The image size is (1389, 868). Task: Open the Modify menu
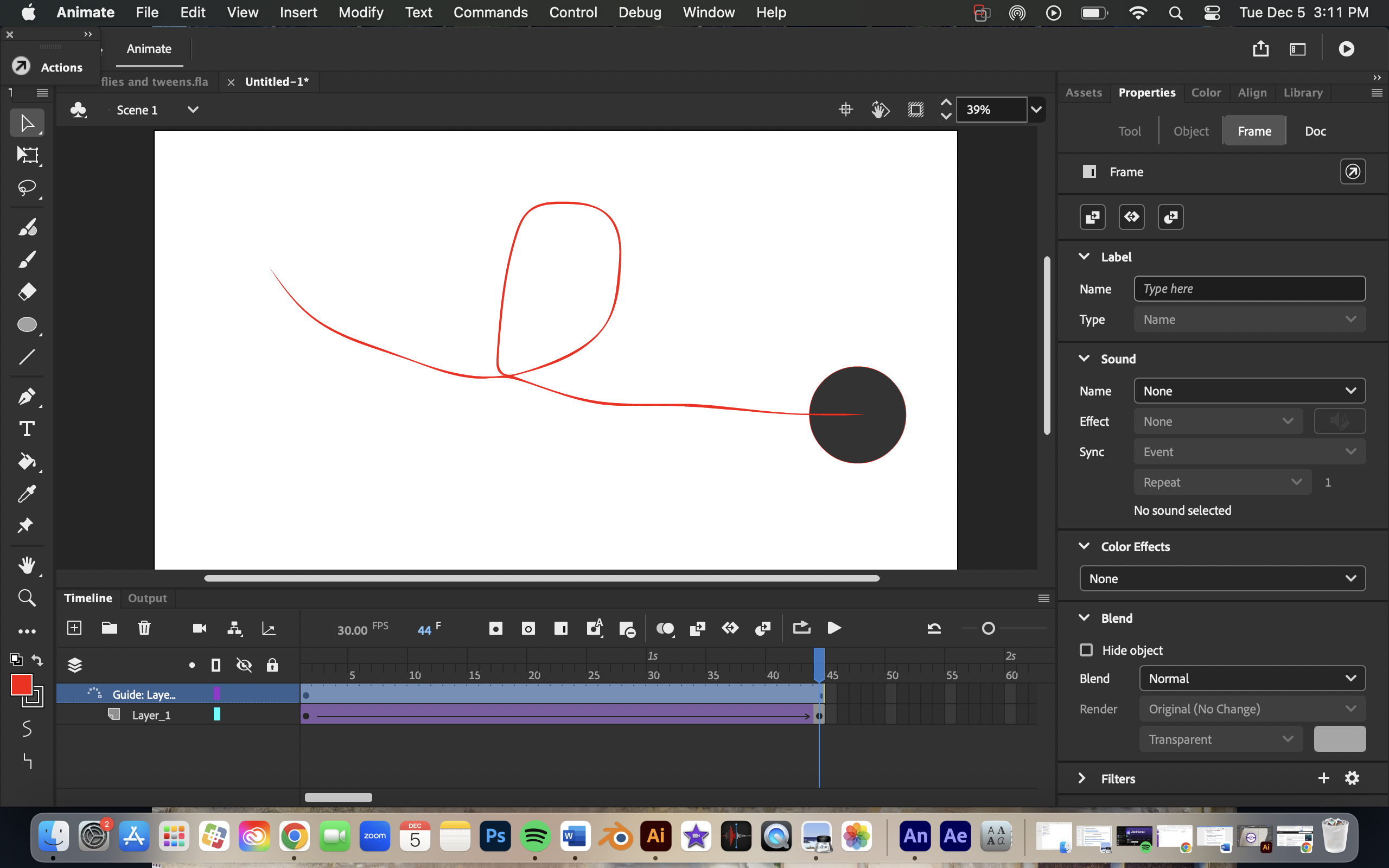(360, 12)
